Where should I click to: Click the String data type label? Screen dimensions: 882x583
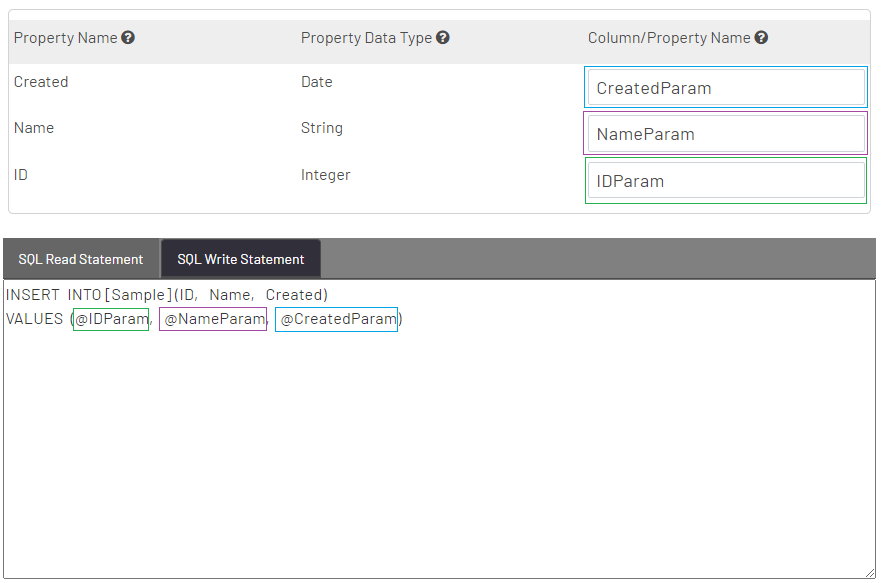pyautogui.click(x=321, y=128)
